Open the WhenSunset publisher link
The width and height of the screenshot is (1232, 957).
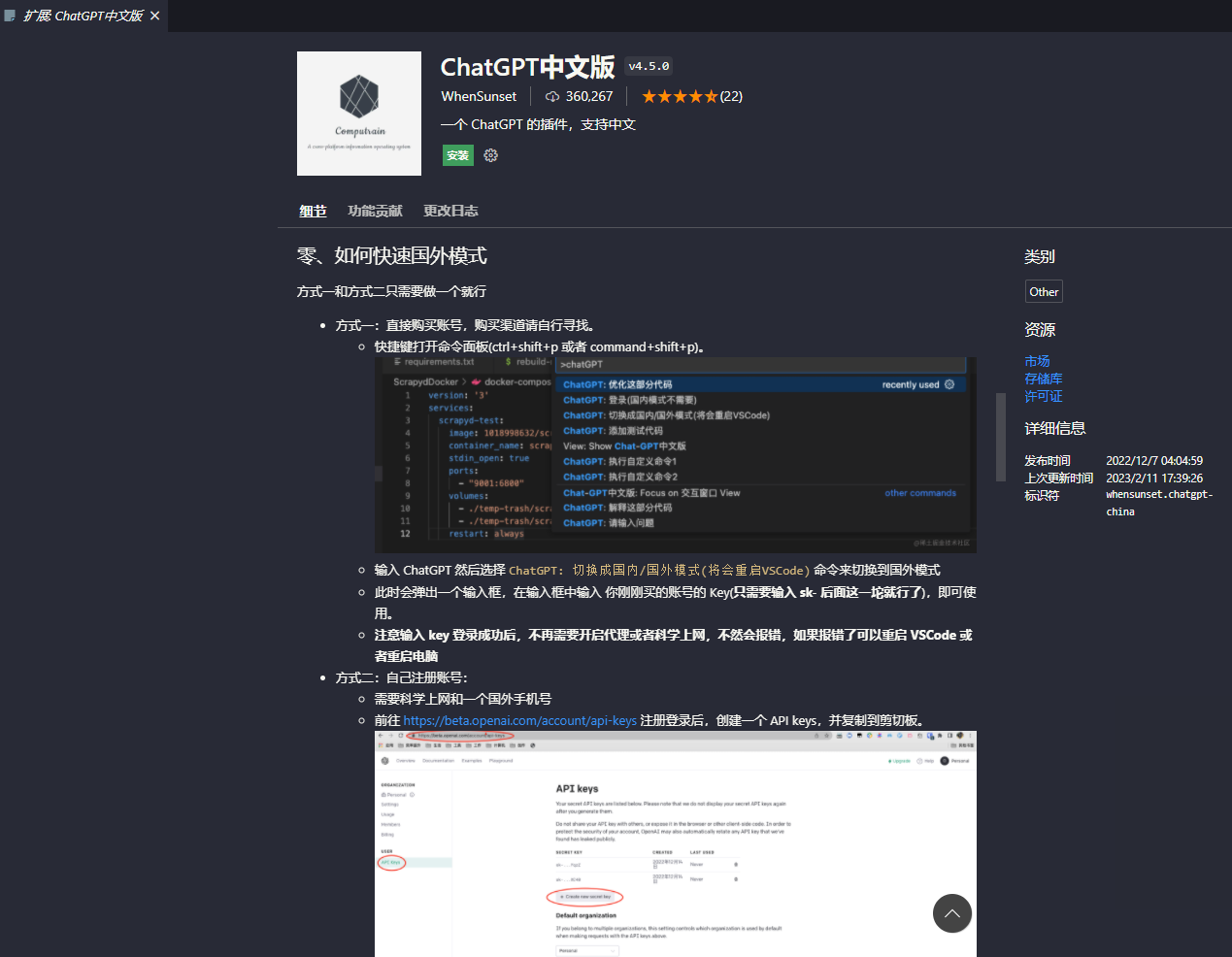coord(479,97)
